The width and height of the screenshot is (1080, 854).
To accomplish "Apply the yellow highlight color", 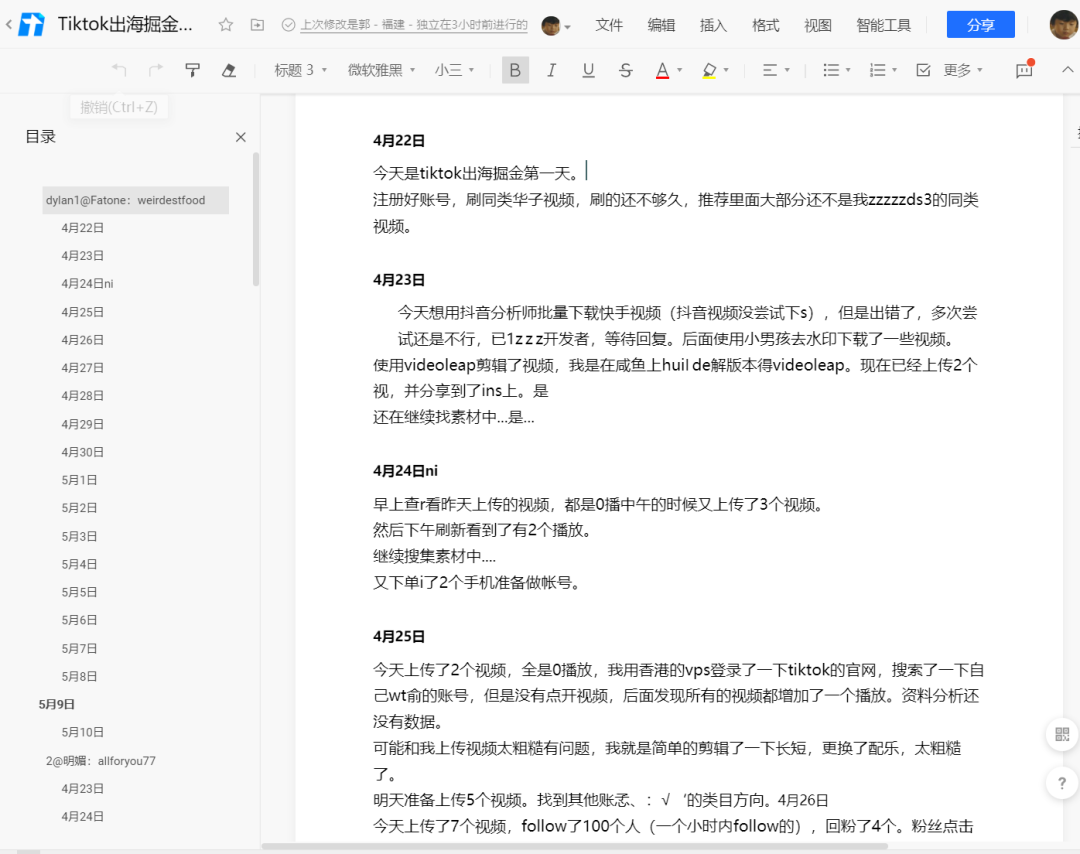I will pyautogui.click(x=709, y=70).
